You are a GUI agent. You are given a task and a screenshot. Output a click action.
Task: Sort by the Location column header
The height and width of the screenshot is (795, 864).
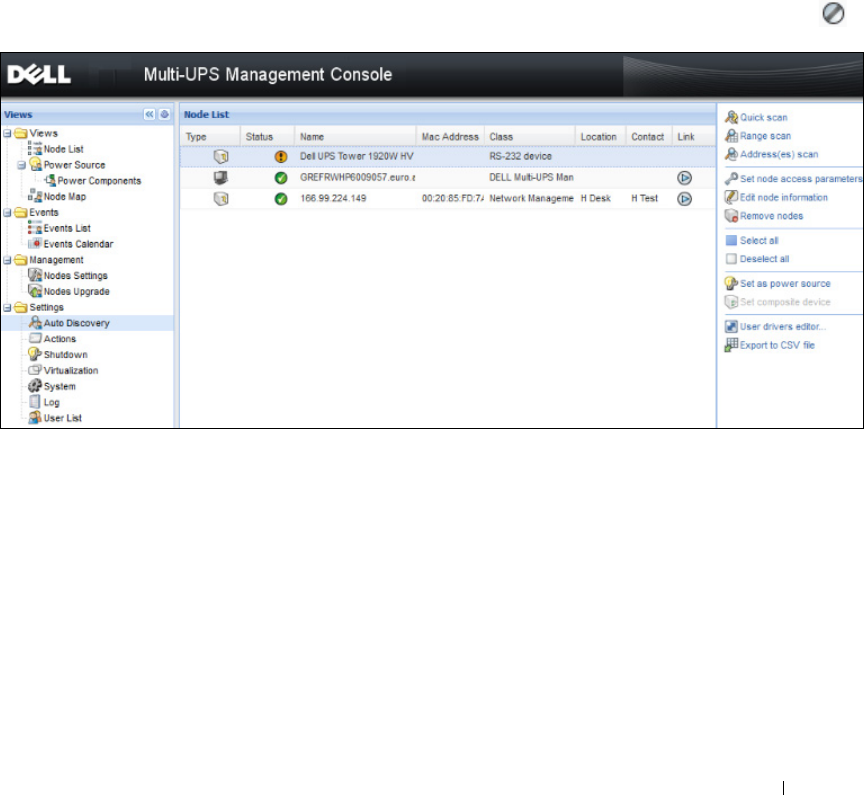pyautogui.click(x=600, y=137)
